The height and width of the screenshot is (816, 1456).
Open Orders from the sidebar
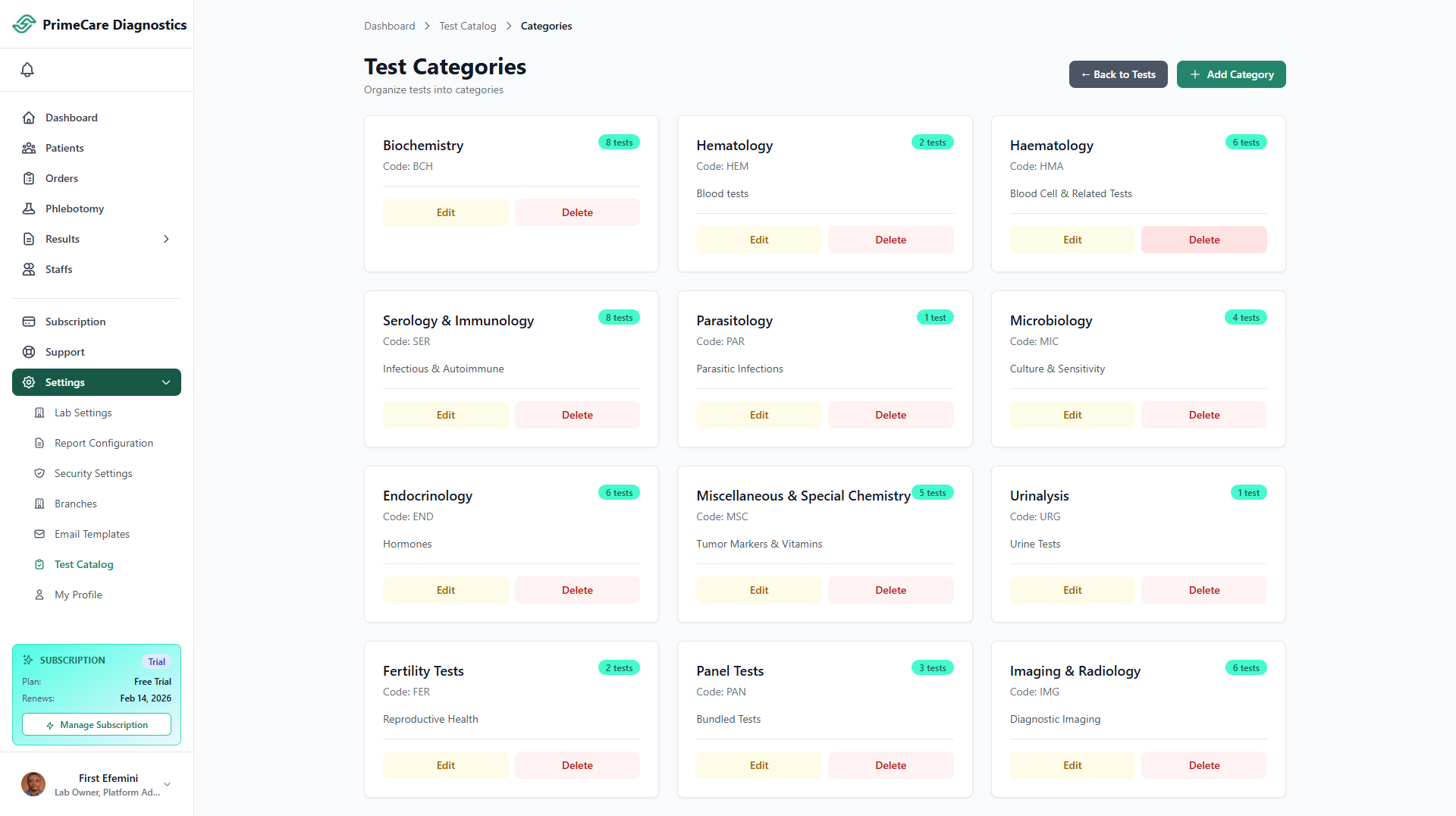(61, 178)
